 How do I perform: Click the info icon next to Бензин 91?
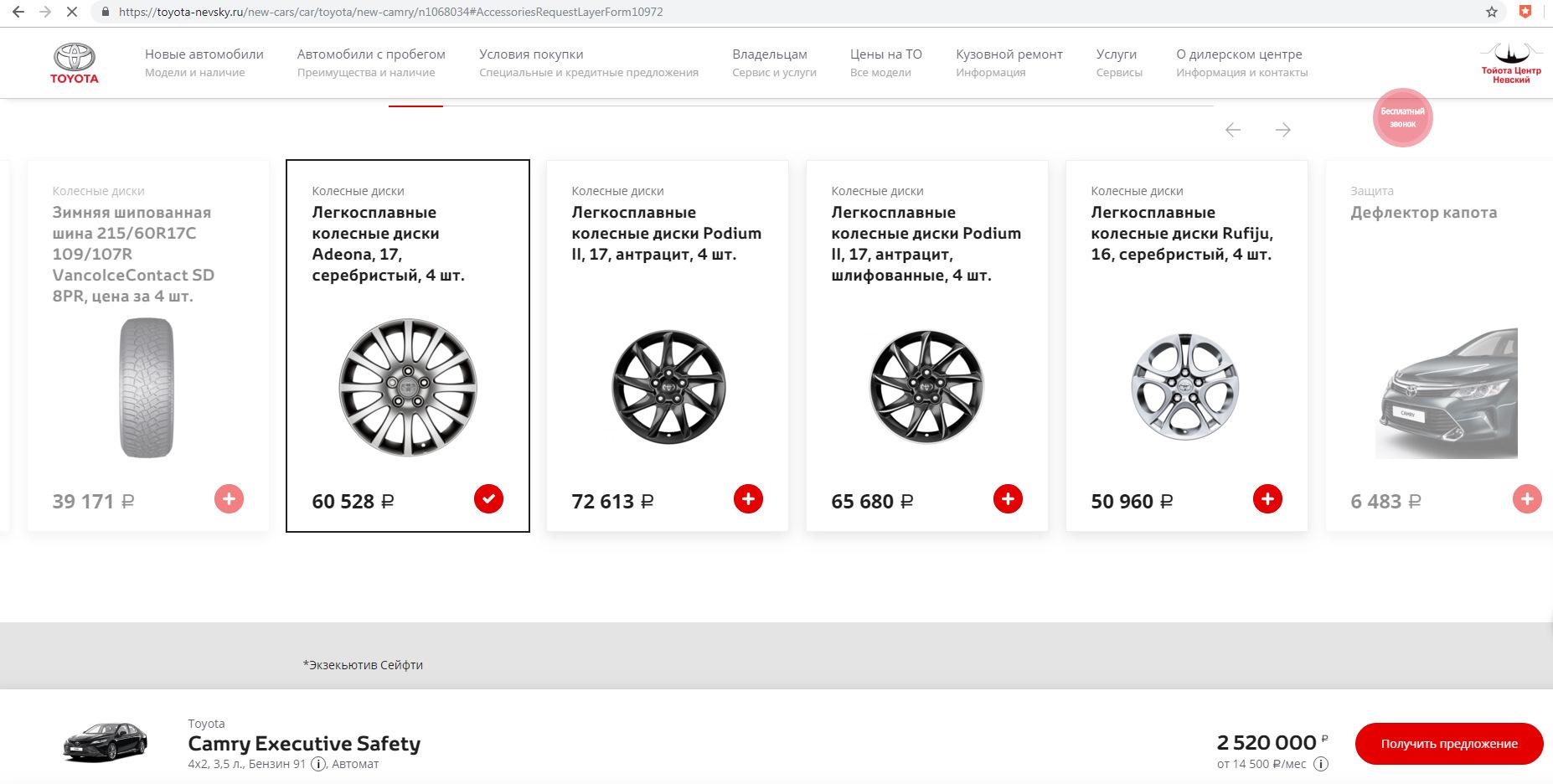pyautogui.click(x=318, y=764)
